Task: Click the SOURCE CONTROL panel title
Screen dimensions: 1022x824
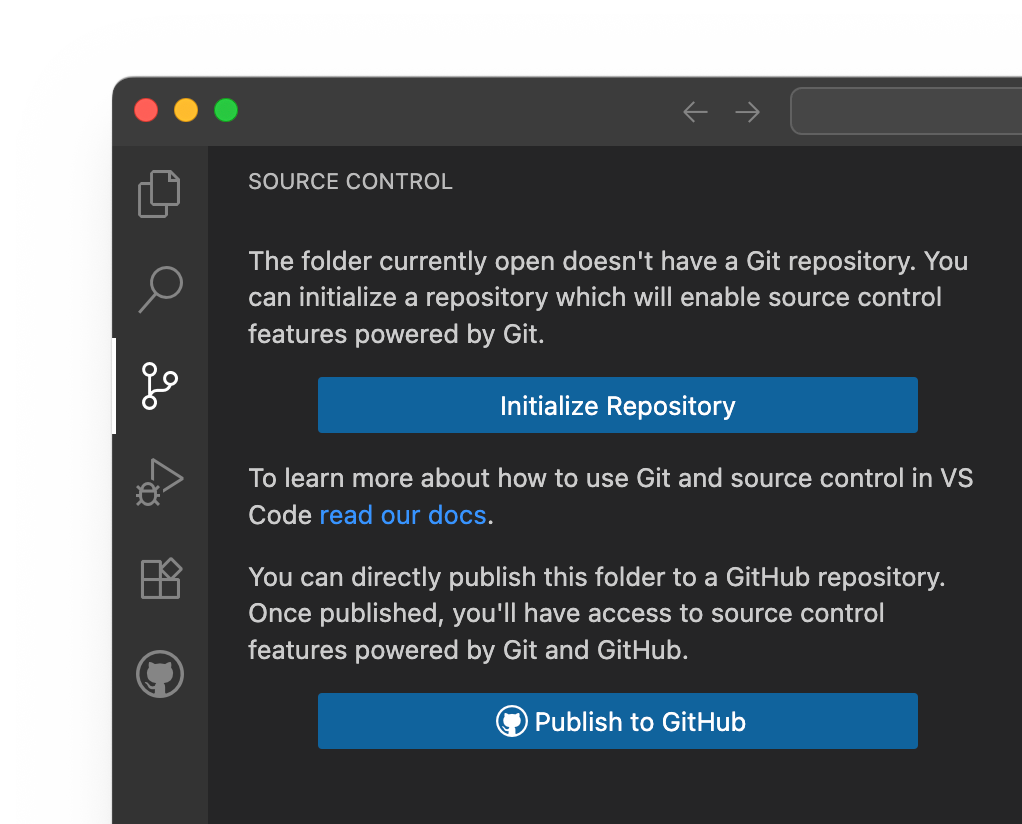Action: tap(350, 182)
